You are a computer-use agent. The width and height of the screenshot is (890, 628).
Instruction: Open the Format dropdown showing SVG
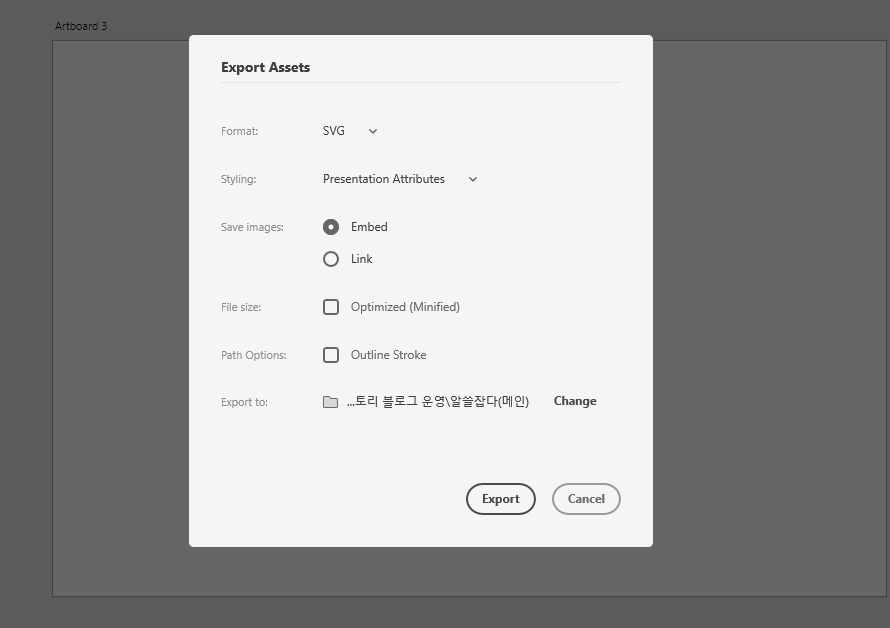[350, 131]
